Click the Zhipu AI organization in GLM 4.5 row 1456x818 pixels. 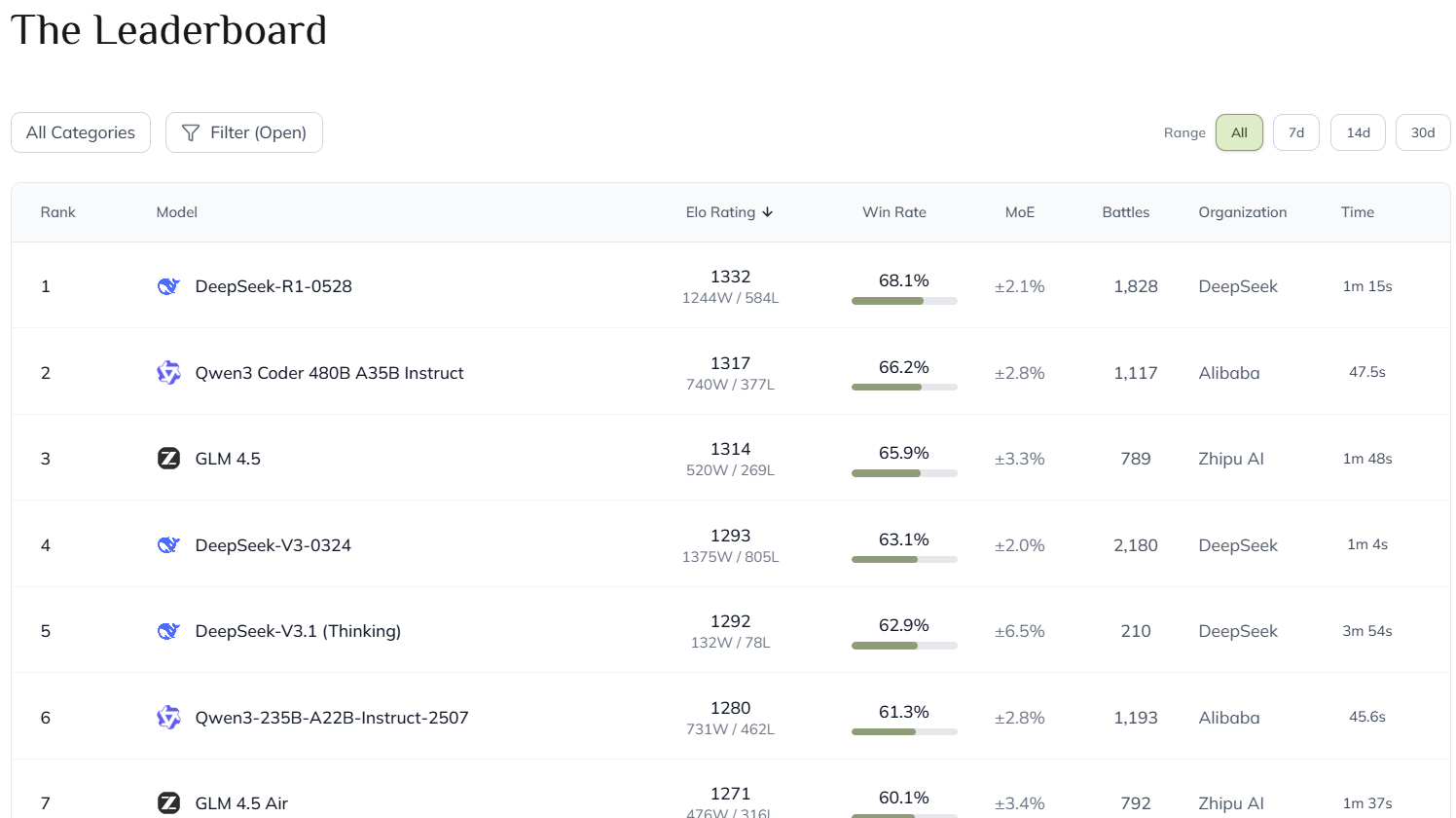tap(1231, 459)
